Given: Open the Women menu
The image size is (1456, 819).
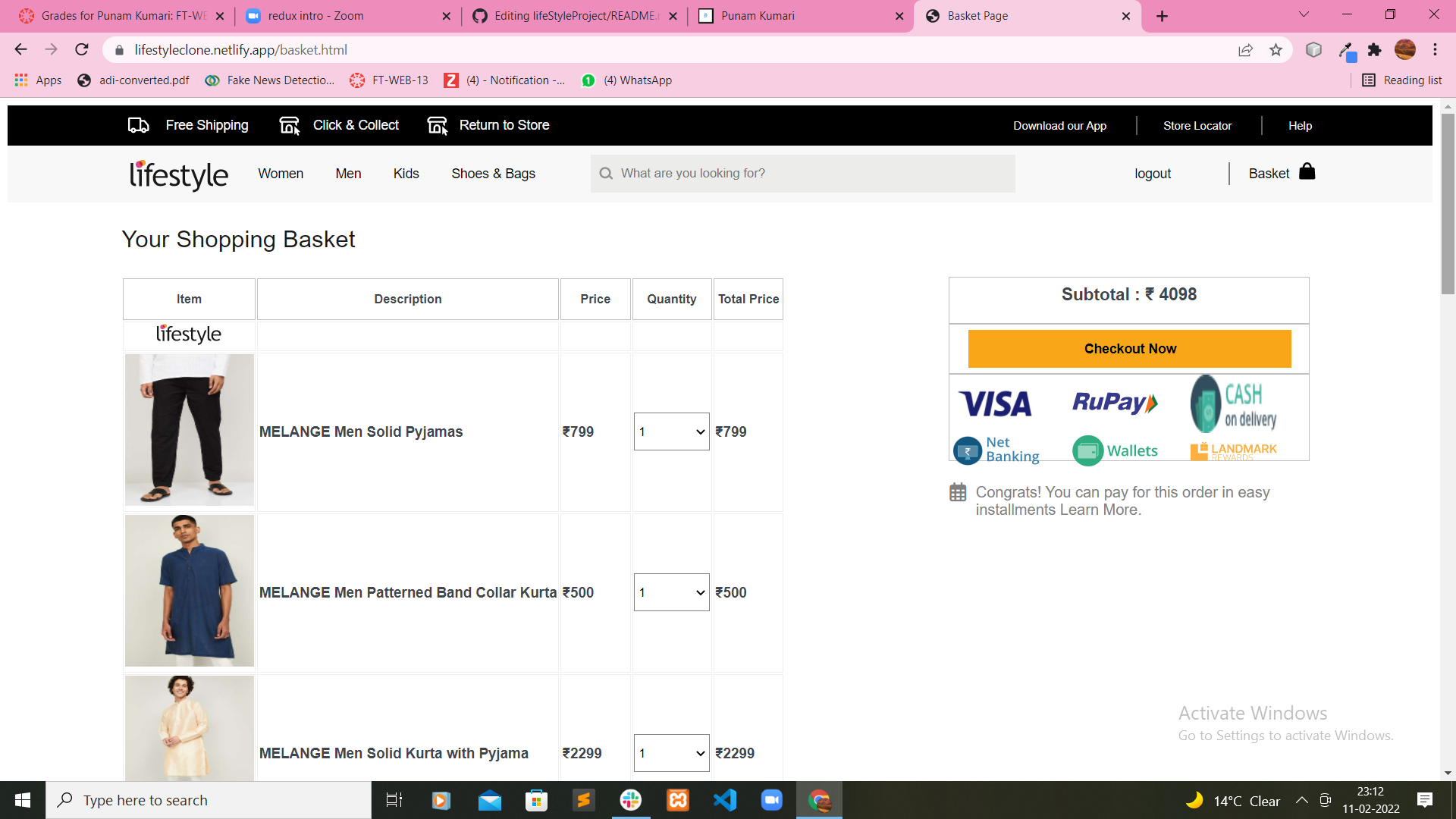Looking at the screenshot, I should click(281, 174).
